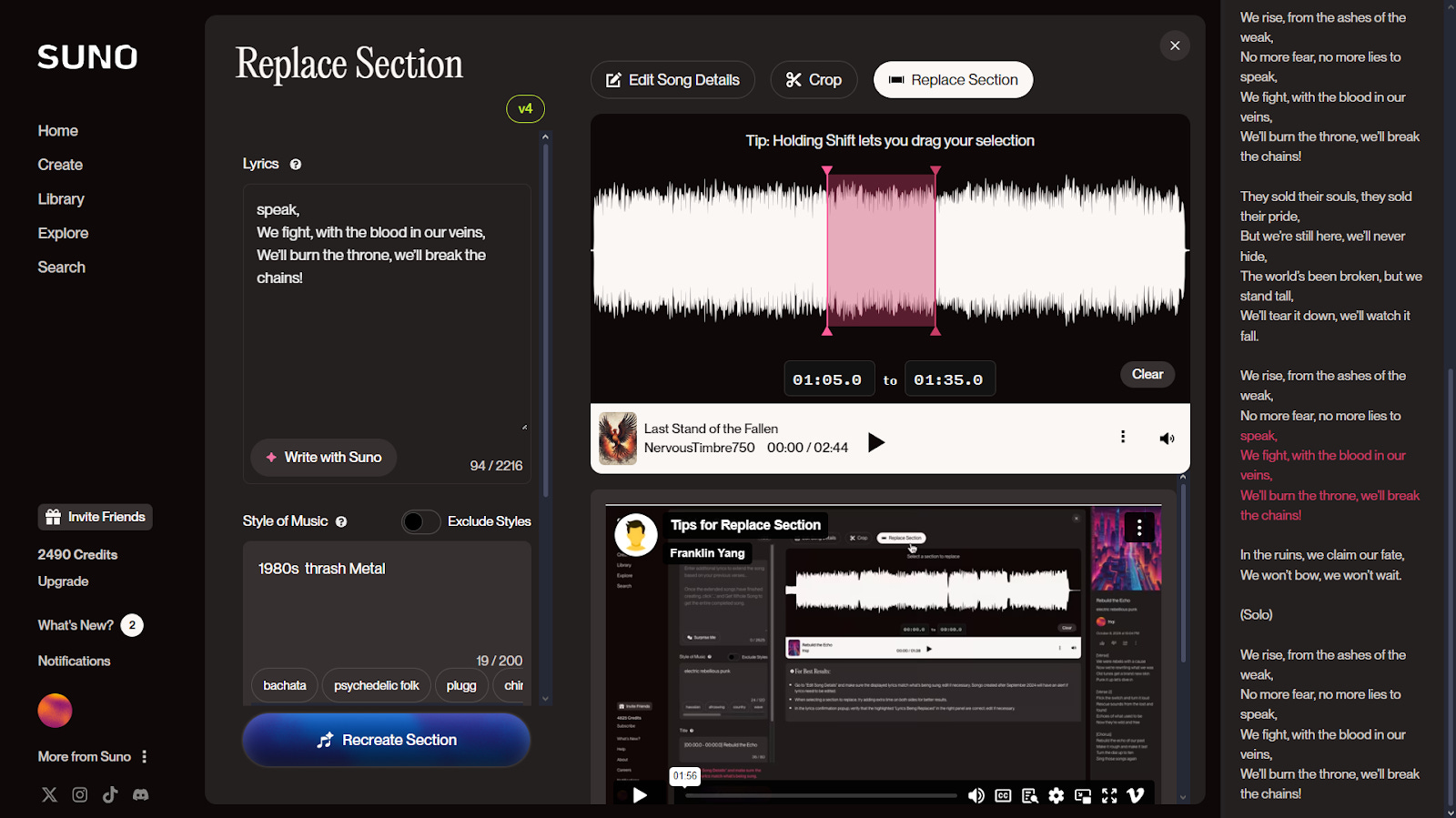This screenshot has height=818, width=1456.
Task: Mute song with player volume icon
Action: (1167, 439)
